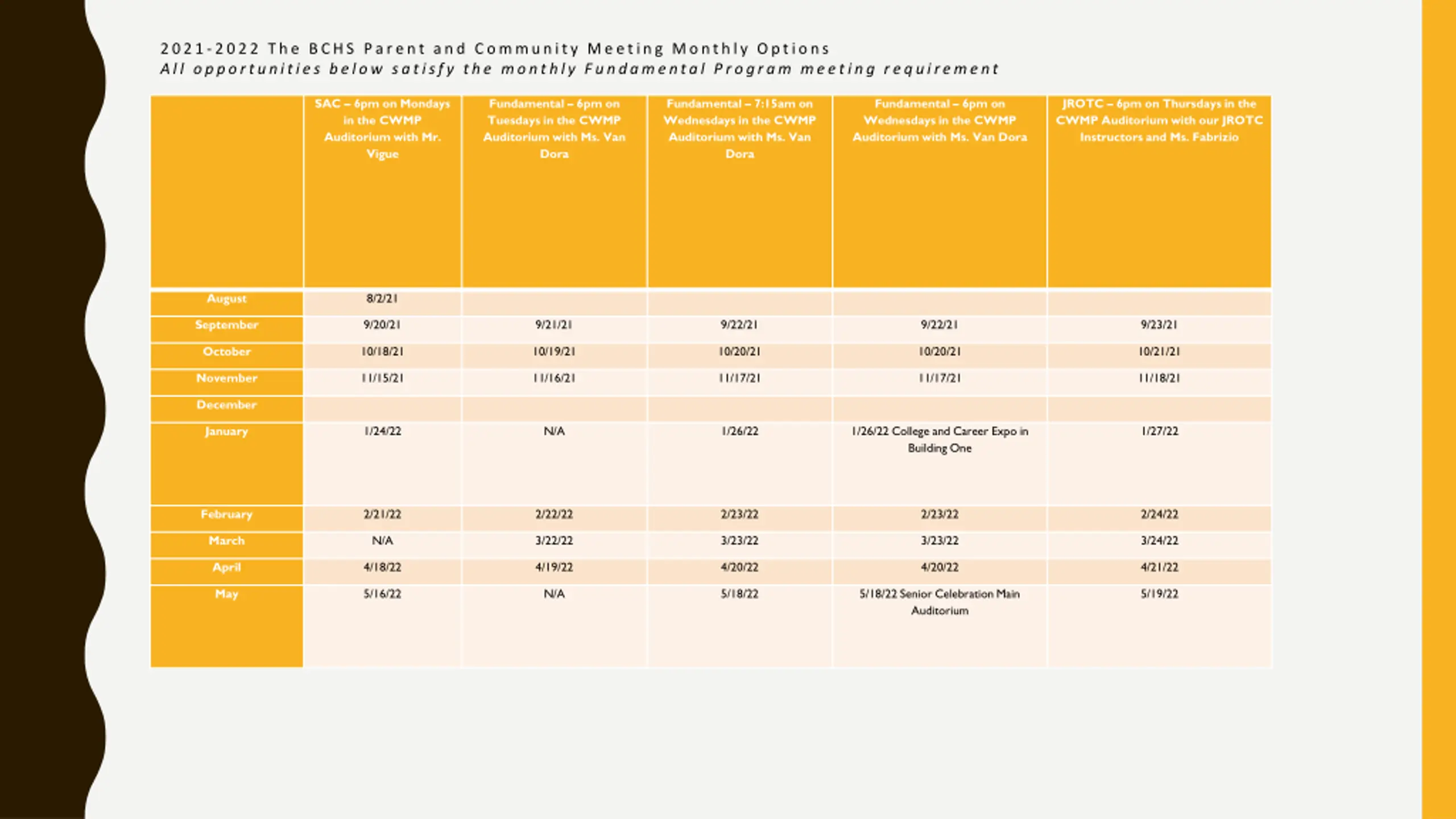Viewport: 1456px width, 819px height.
Task: Select the 4/19/22 cell
Action: 554,572
